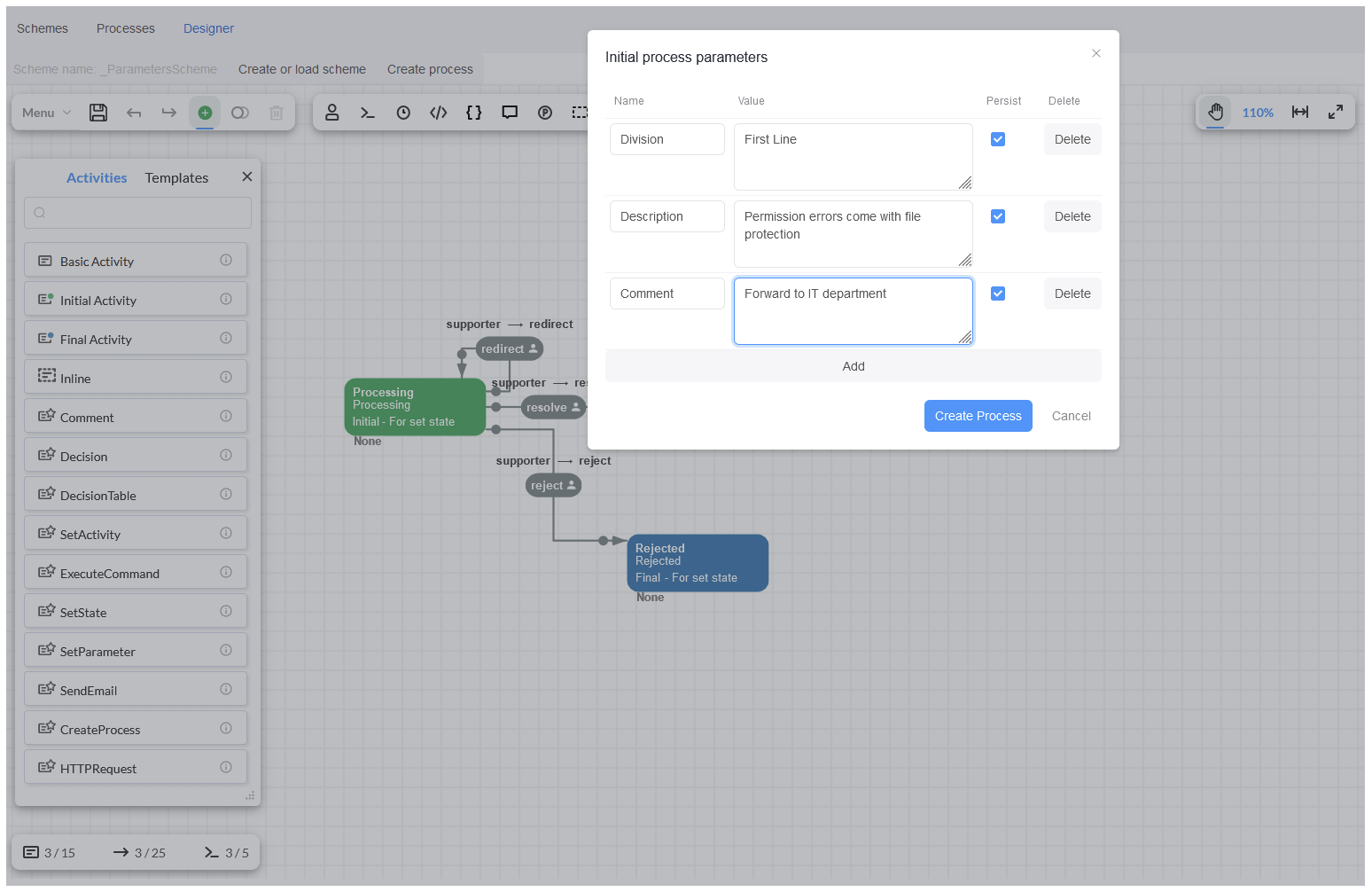Click the Save scheme icon
This screenshot has height=892, width=1372.
coord(98,113)
